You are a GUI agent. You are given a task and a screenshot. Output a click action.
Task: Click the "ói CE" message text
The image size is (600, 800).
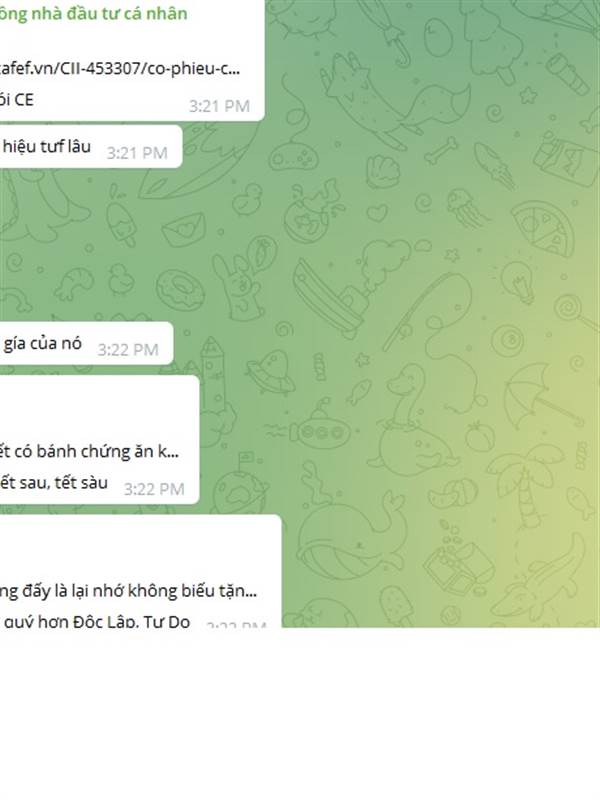[x=17, y=99]
